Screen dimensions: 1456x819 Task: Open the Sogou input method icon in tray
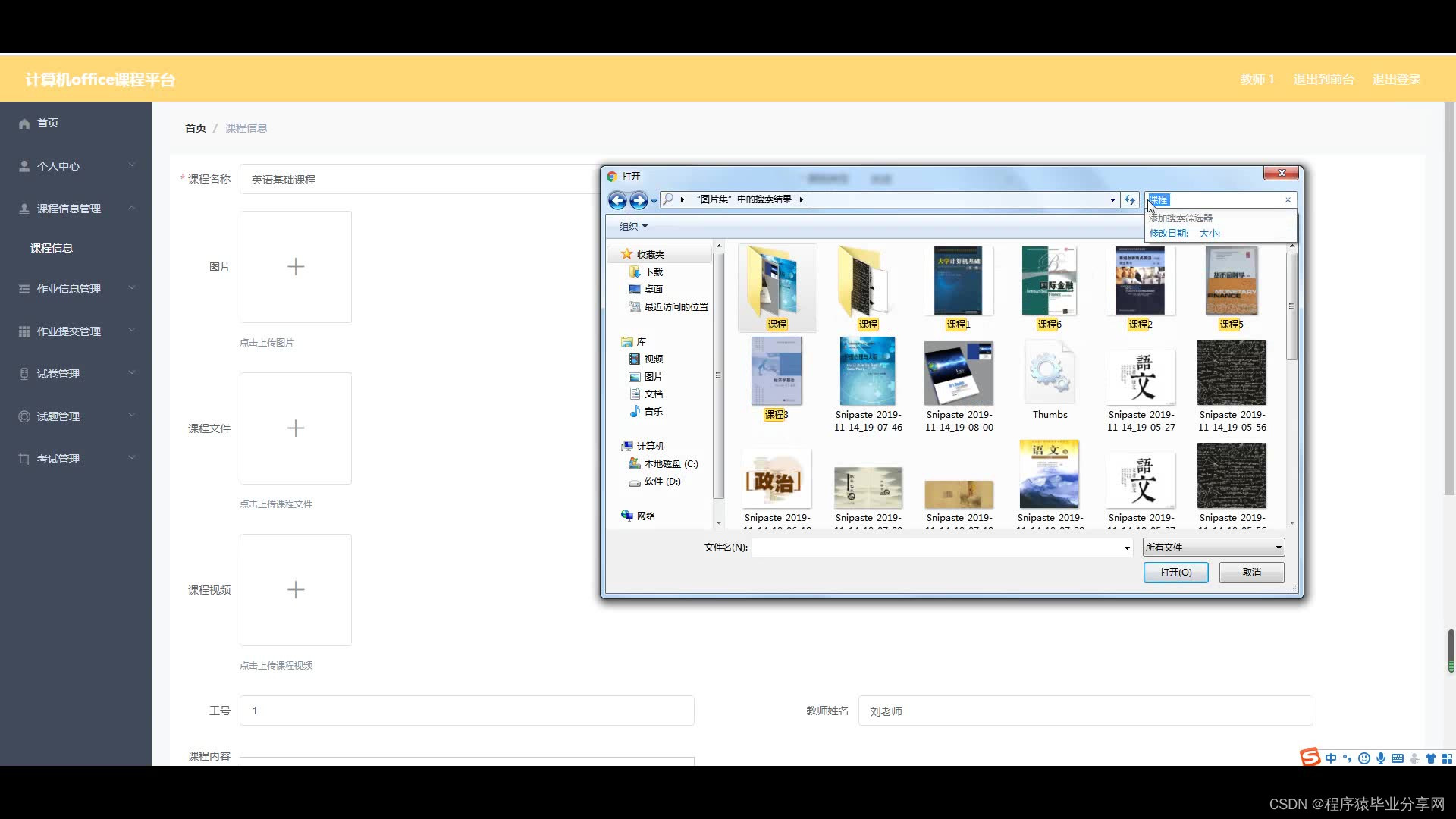(x=1310, y=758)
